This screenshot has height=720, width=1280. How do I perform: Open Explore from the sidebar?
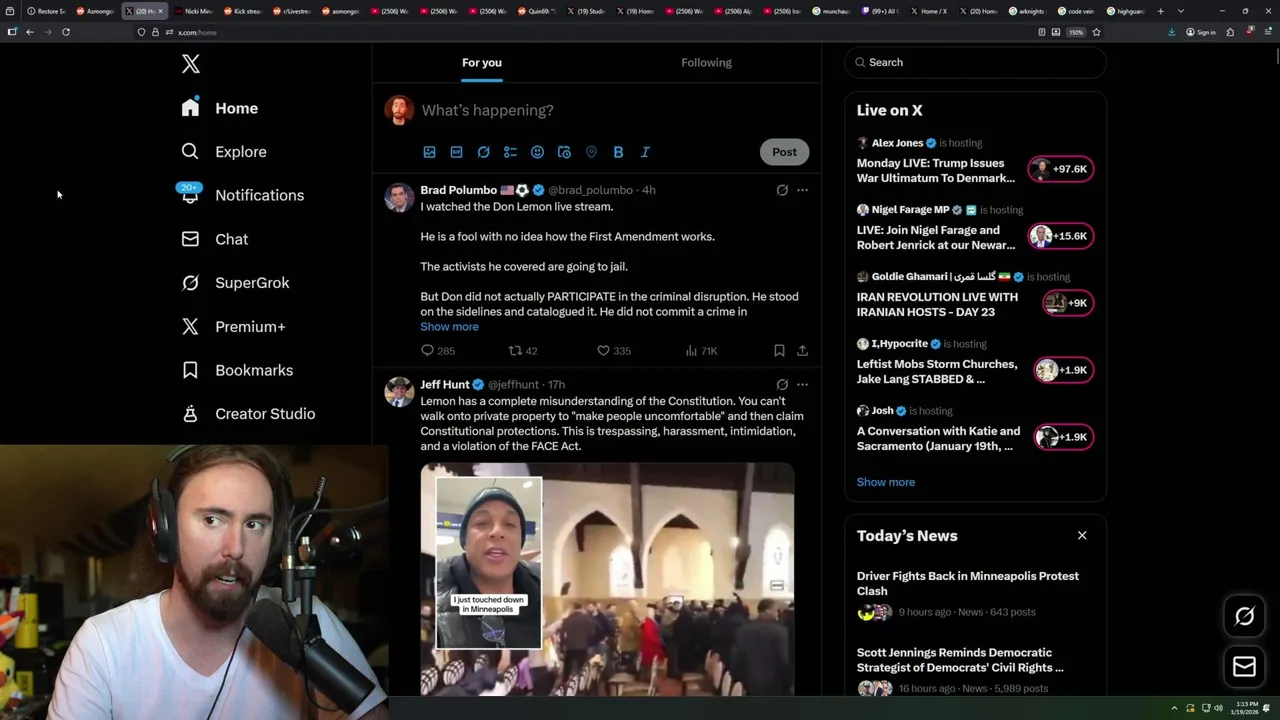tap(223, 152)
